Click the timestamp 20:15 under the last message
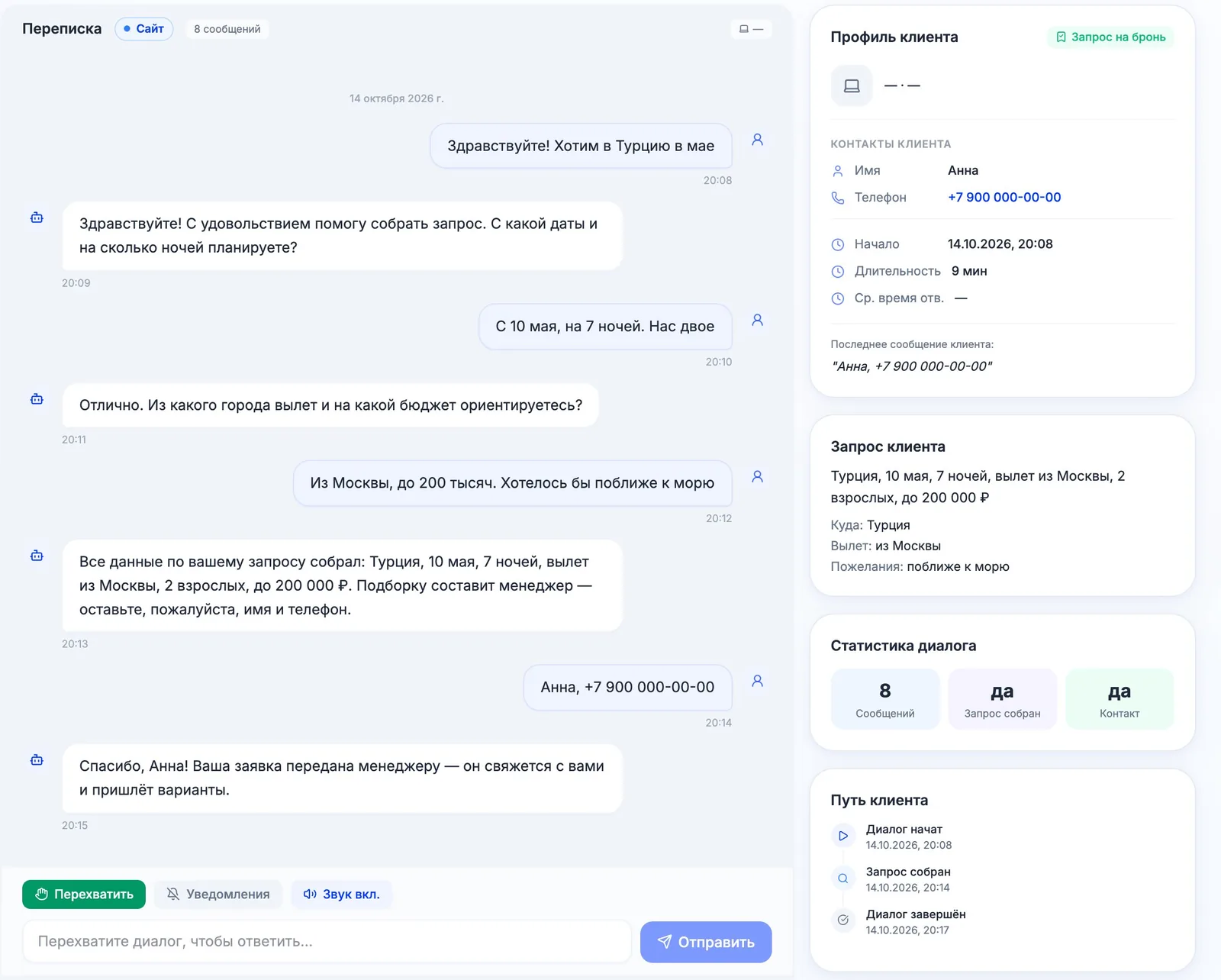 point(75,825)
